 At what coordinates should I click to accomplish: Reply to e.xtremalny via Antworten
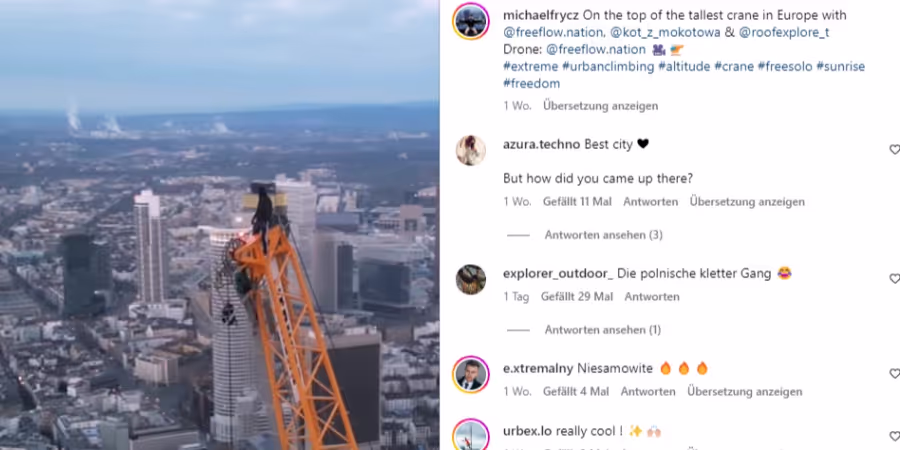coord(648,391)
